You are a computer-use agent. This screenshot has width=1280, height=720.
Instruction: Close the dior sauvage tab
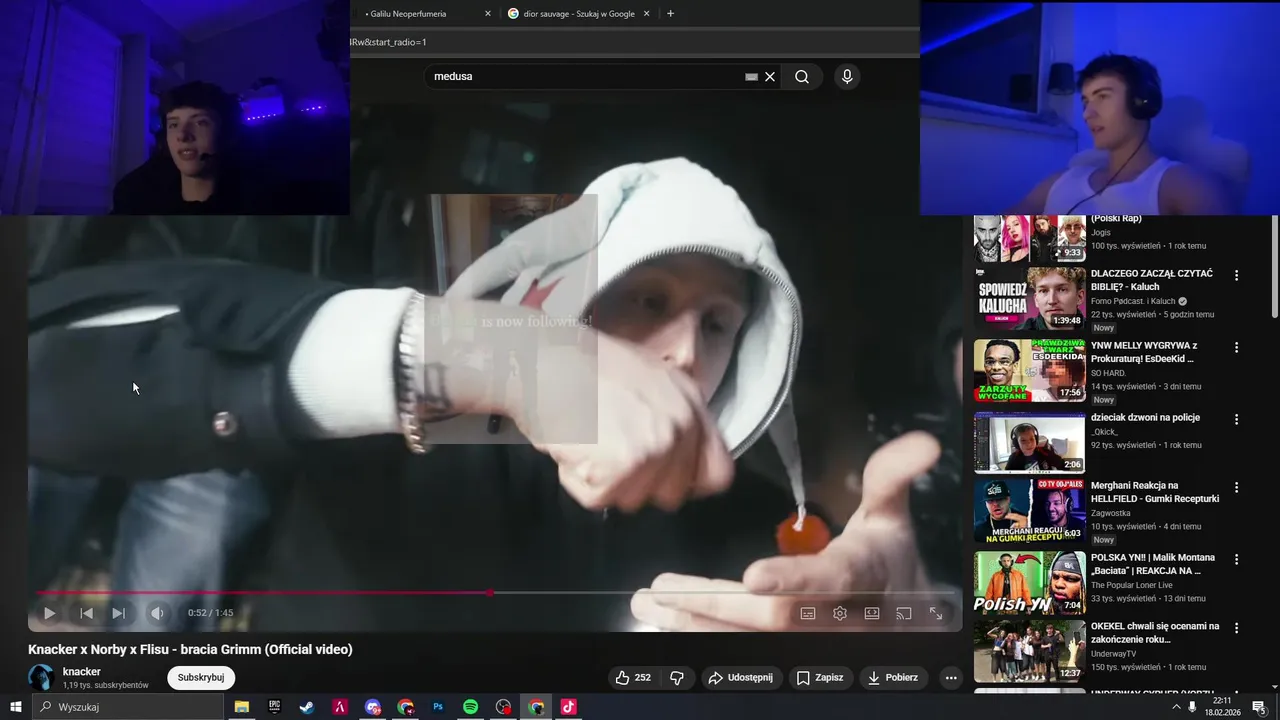[x=646, y=14]
